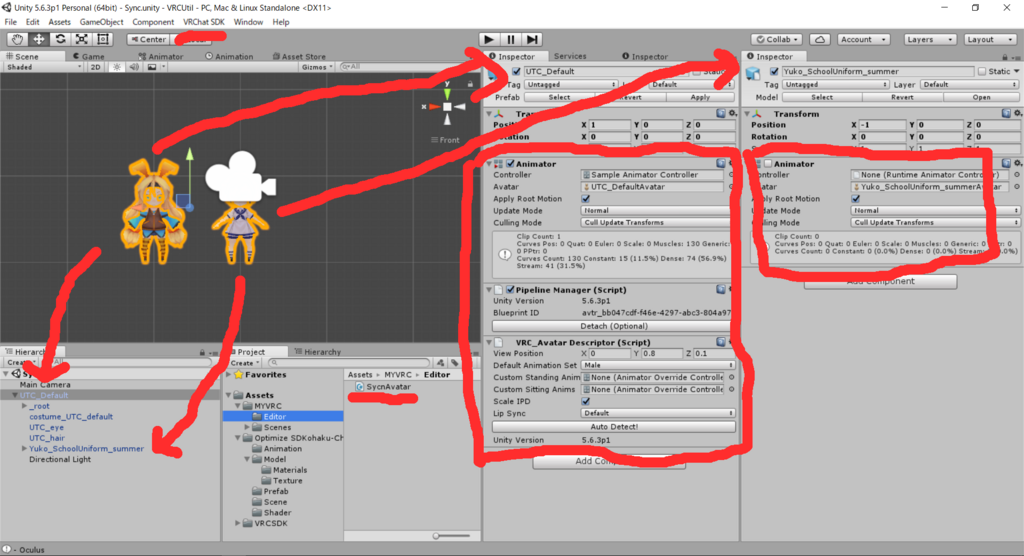Click the Custom Standing Anims object picker
1024x556 pixels.
tap(731, 377)
